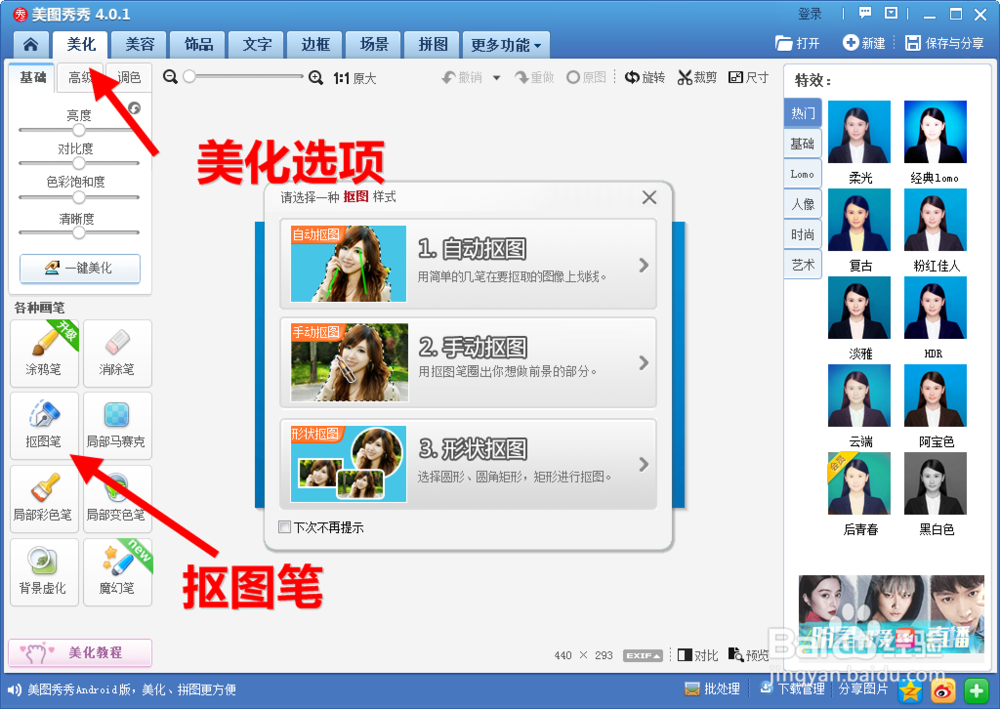
Task: Select the 局部马赛克 mosaic tool
Action: pyautogui.click(x=117, y=425)
